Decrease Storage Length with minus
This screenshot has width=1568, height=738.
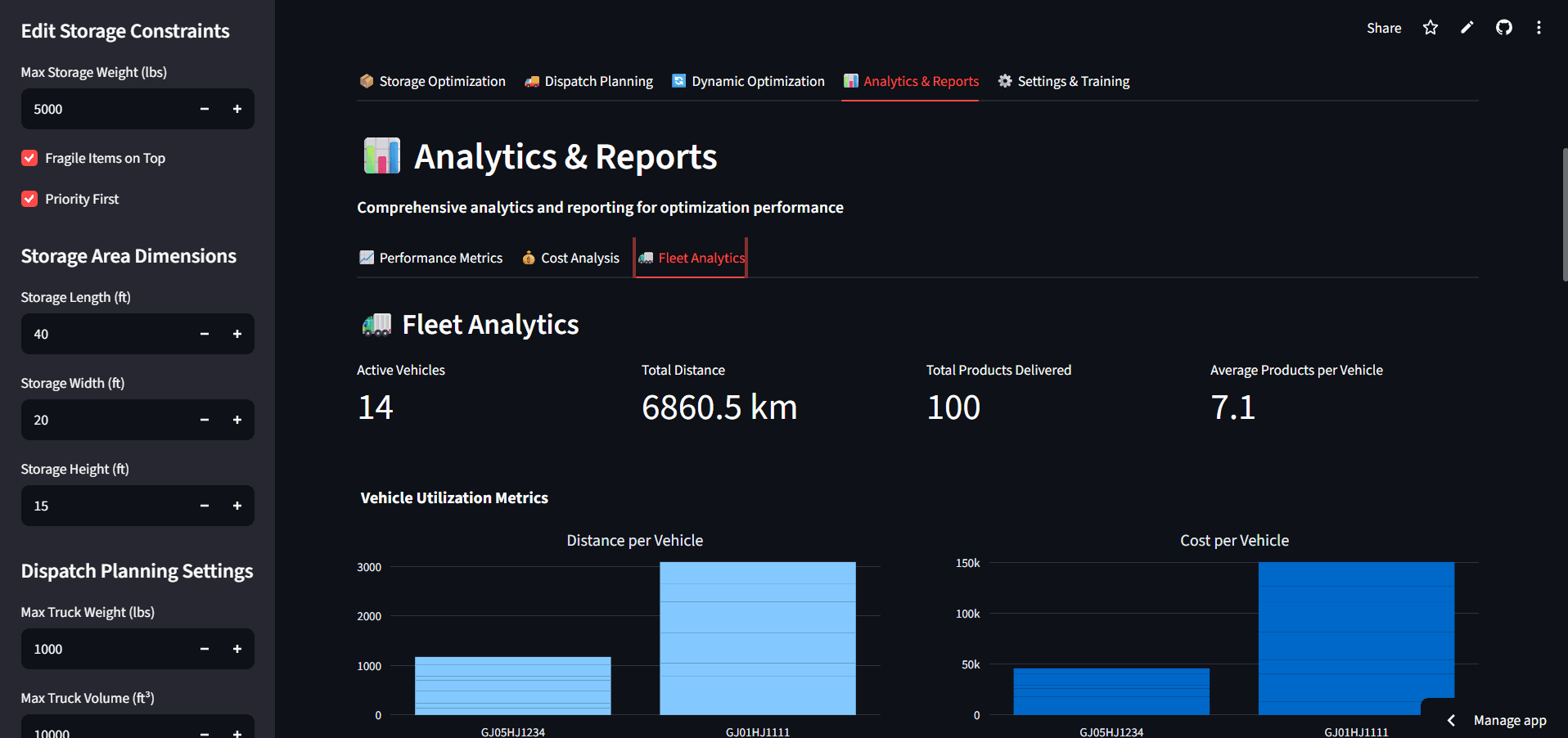tap(205, 334)
